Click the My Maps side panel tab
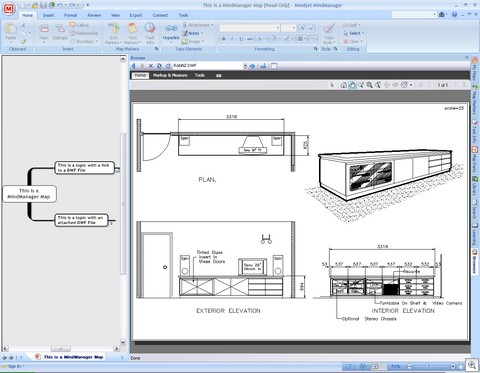This screenshot has height=373, width=480. 475,69
